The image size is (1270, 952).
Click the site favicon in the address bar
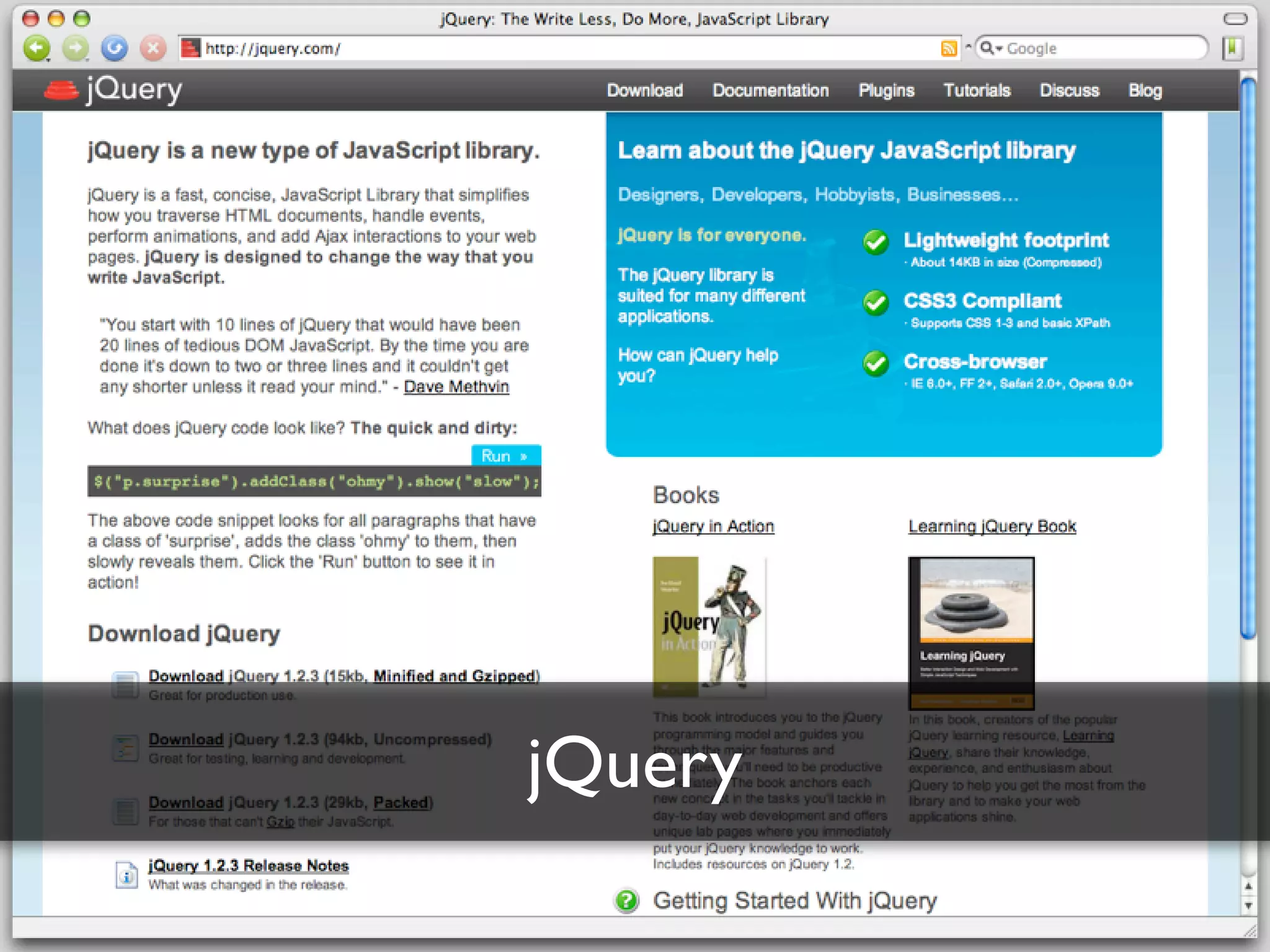point(191,48)
